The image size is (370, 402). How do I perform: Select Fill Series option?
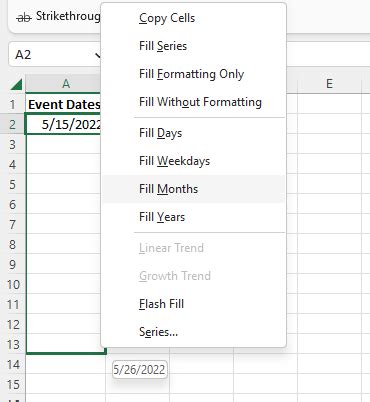click(193, 46)
